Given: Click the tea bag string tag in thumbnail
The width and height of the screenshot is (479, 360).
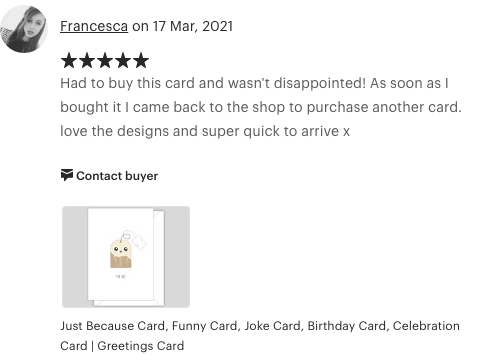Looking at the screenshot, I should (x=139, y=242).
